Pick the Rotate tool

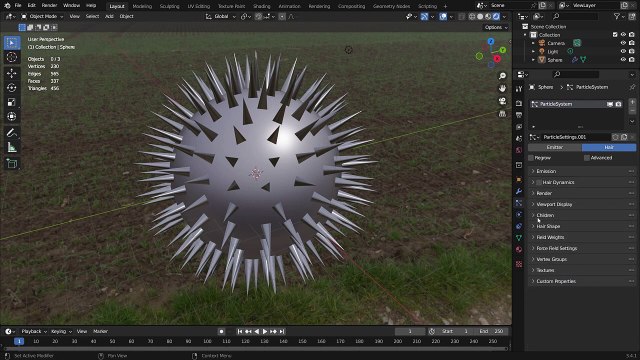click(12, 87)
